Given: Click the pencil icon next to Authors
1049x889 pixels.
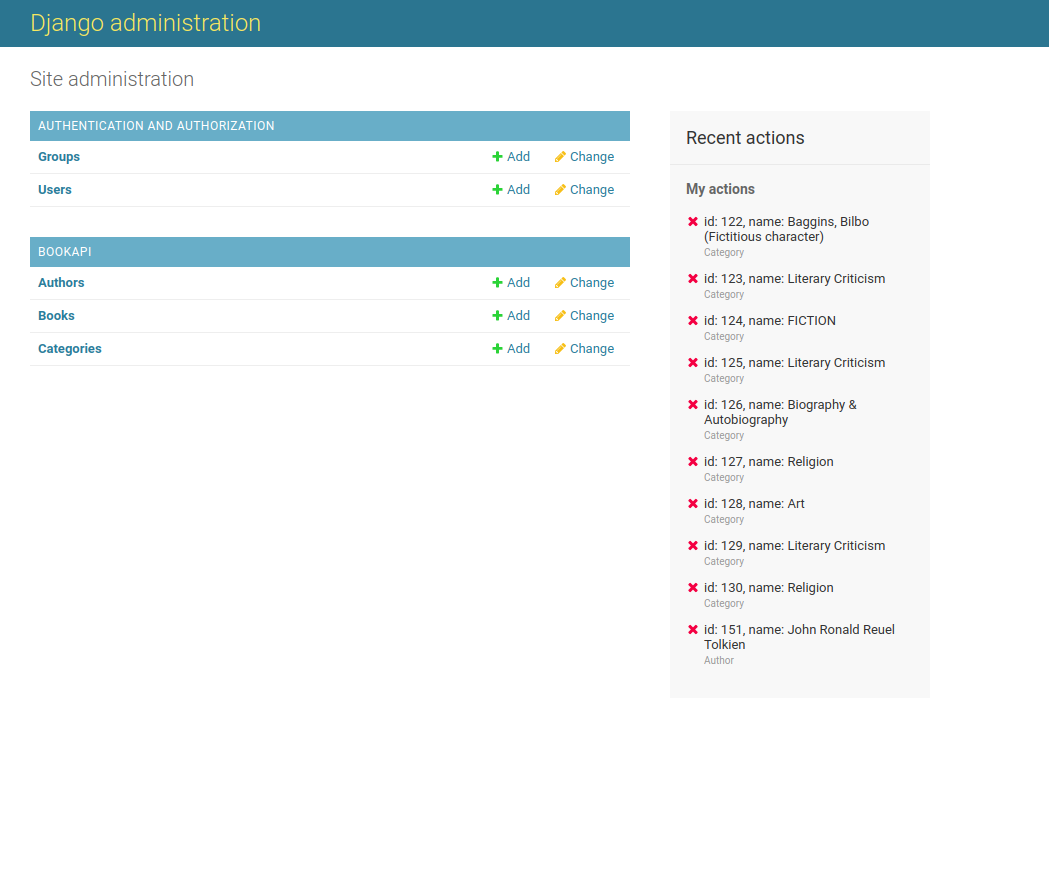Looking at the screenshot, I should pos(560,283).
